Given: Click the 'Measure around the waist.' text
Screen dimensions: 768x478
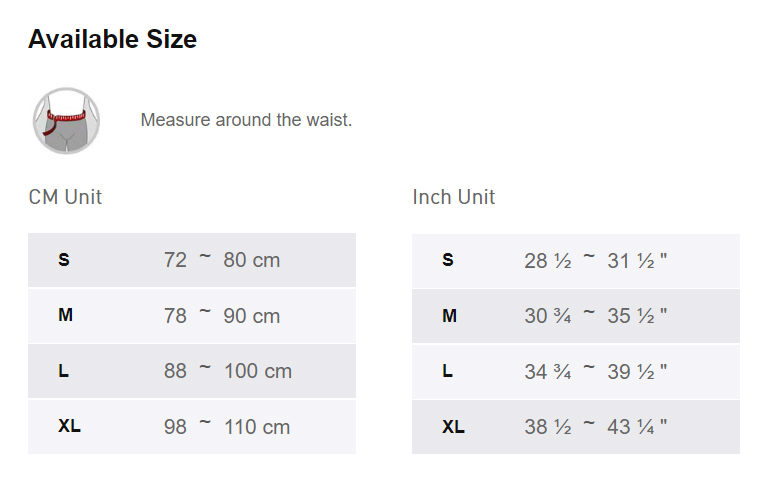Looking at the screenshot, I should point(246,120).
